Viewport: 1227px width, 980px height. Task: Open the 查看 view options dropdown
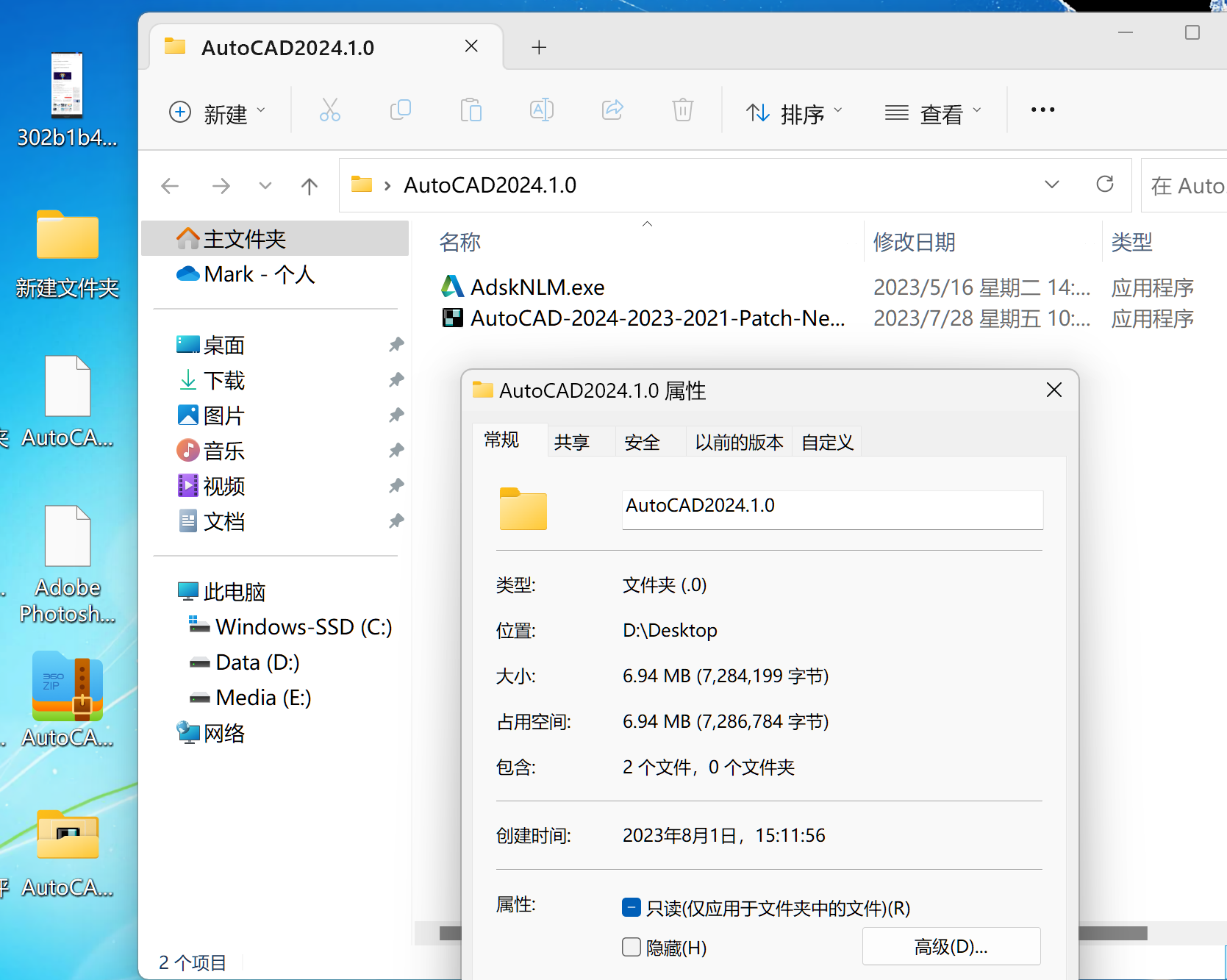pyautogui.click(x=934, y=112)
